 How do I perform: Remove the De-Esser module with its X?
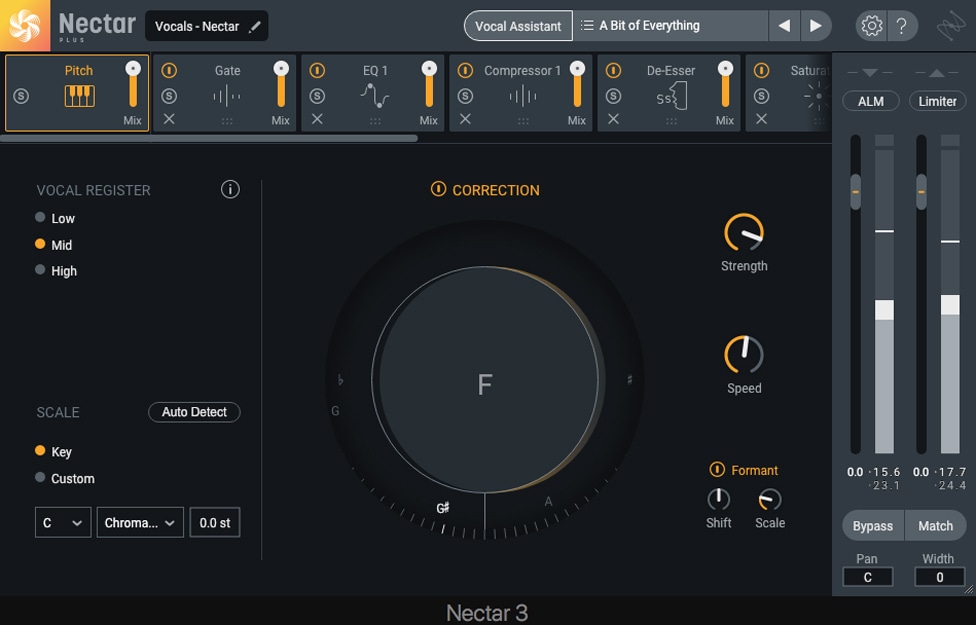tap(614, 119)
